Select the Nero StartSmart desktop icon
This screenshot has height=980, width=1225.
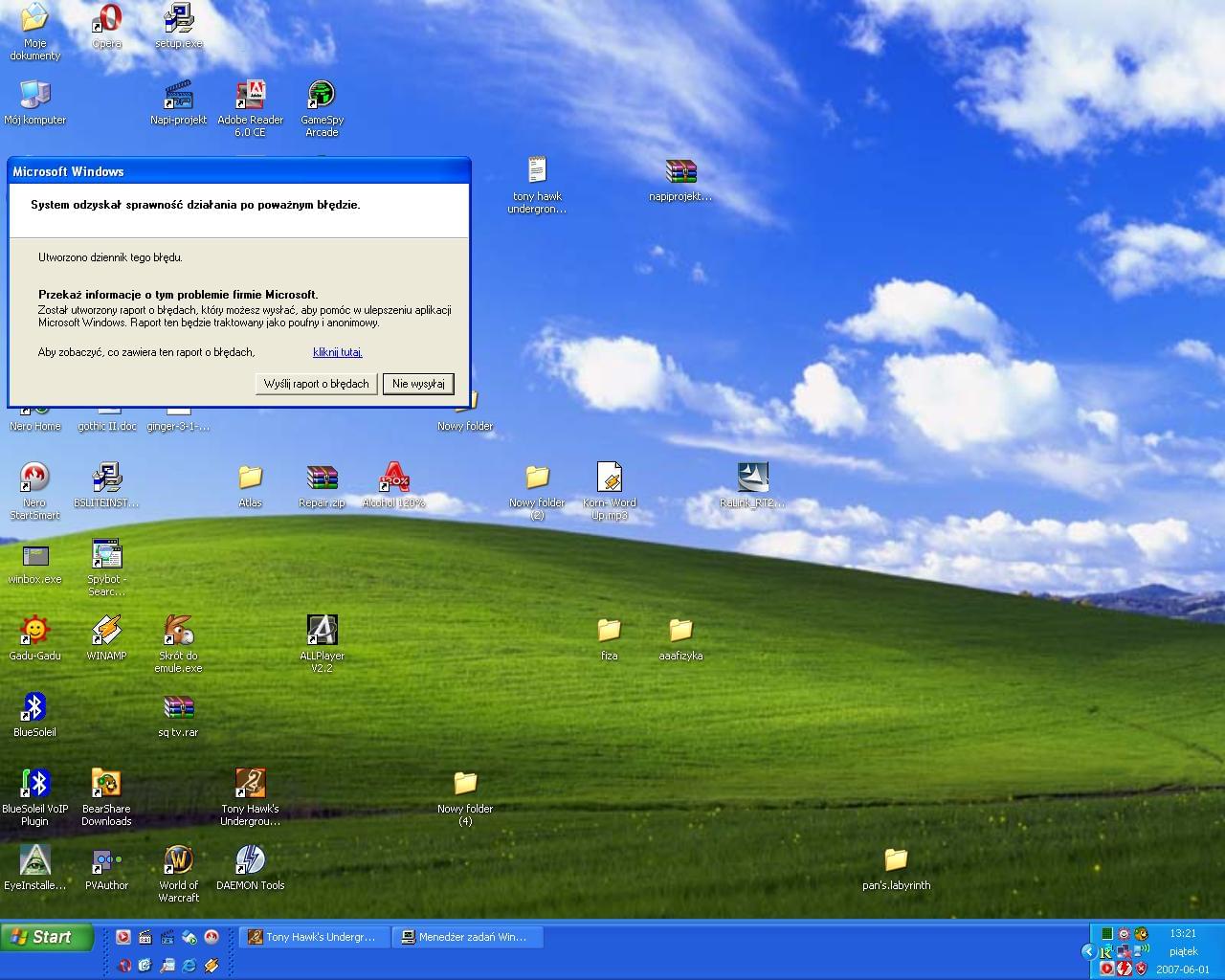pyautogui.click(x=34, y=491)
